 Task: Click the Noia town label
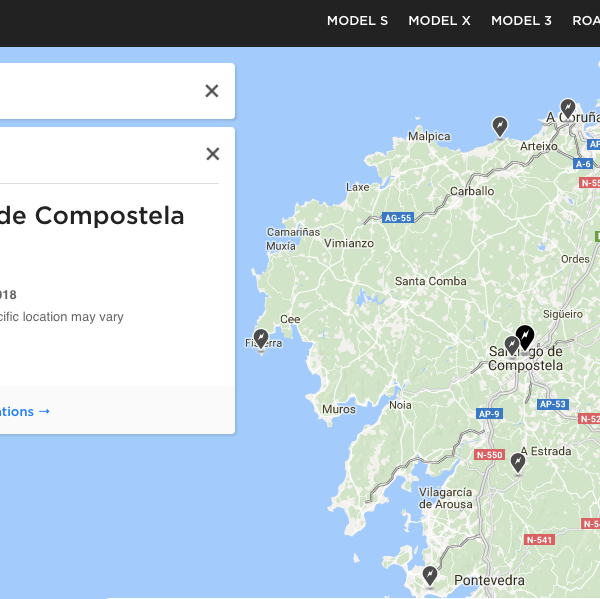[x=400, y=405]
